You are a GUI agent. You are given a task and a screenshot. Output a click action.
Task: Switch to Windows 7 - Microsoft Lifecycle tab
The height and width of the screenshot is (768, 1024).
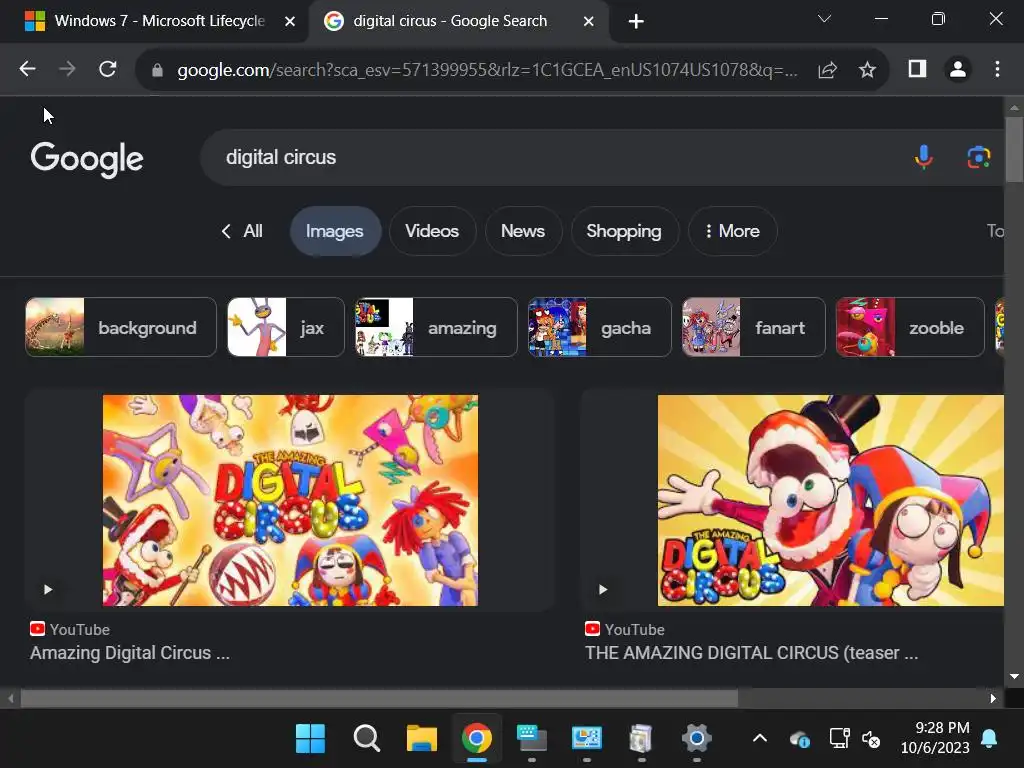point(154,21)
